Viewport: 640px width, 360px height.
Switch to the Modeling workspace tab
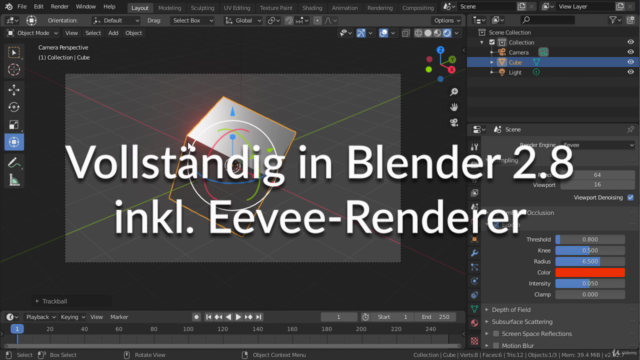coord(169,8)
